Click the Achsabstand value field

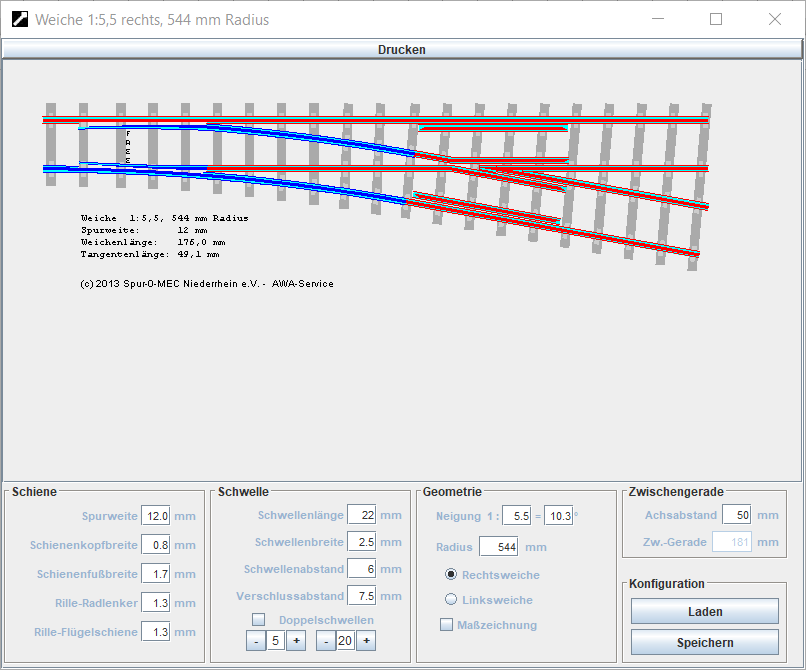(x=736, y=515)
